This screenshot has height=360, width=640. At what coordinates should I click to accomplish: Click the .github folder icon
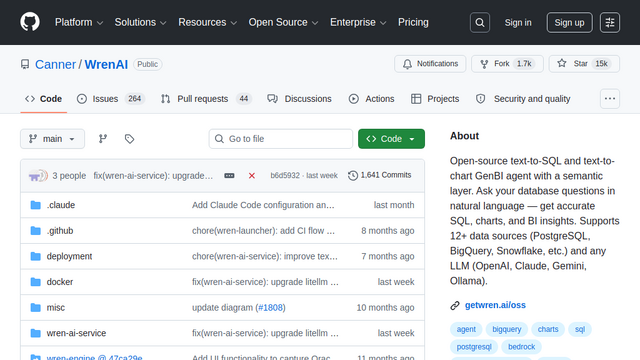click(x=36, y=231)
